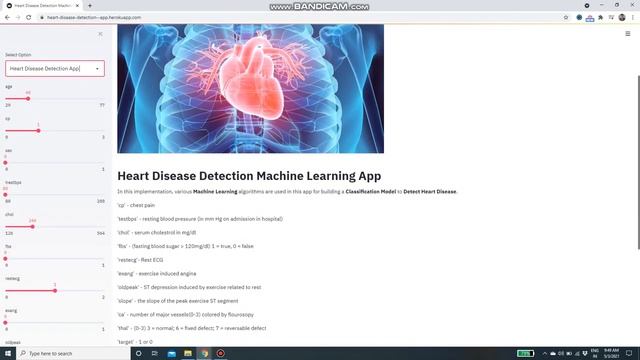The height and width of the screenshot is (360, 640).
Task: Open the Windows Start menu
Action: pos(8,353)
